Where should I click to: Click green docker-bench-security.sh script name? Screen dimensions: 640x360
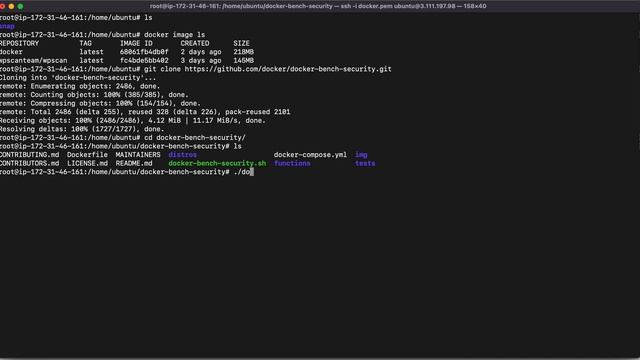click(217, 163)
